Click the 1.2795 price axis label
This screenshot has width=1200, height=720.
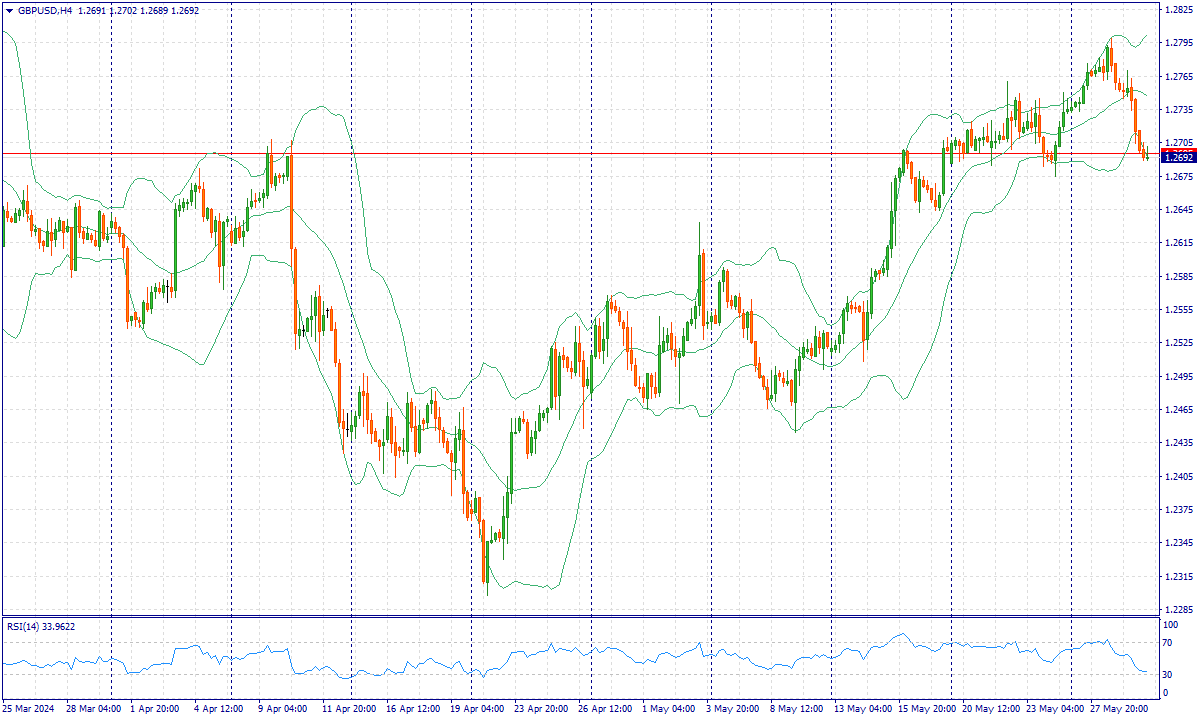click(1179, 43)
